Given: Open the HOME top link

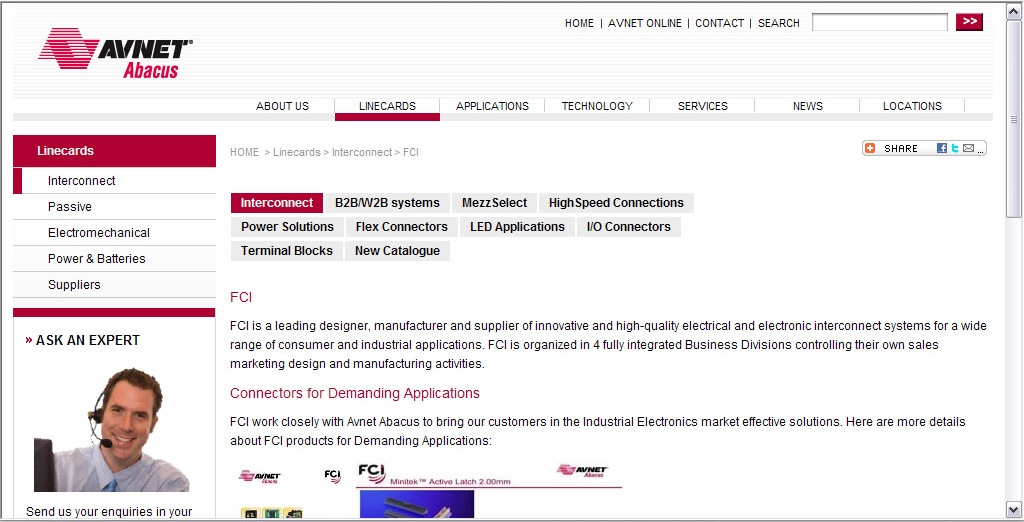Looking at the screenshot, I should 579,23.
